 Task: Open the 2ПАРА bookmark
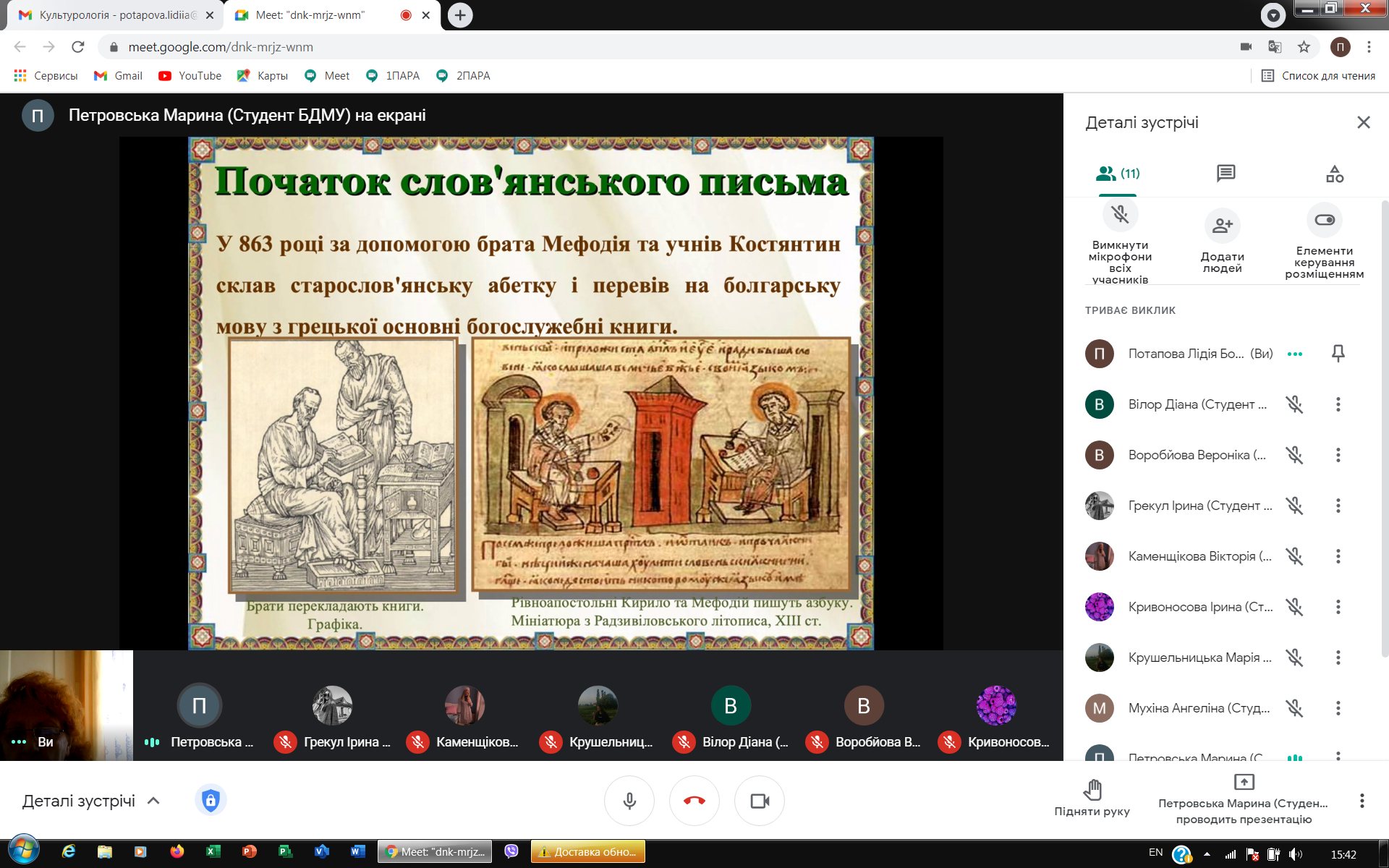click(x=463, y=76)
